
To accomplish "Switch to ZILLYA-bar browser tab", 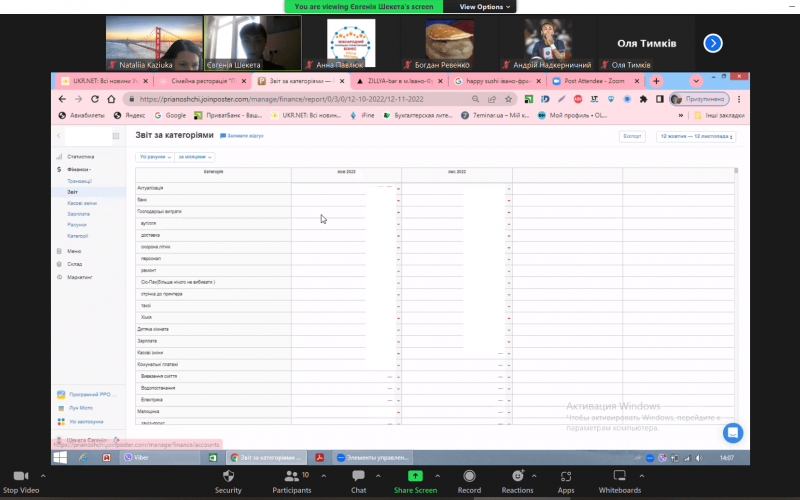I will coord(399,81).
